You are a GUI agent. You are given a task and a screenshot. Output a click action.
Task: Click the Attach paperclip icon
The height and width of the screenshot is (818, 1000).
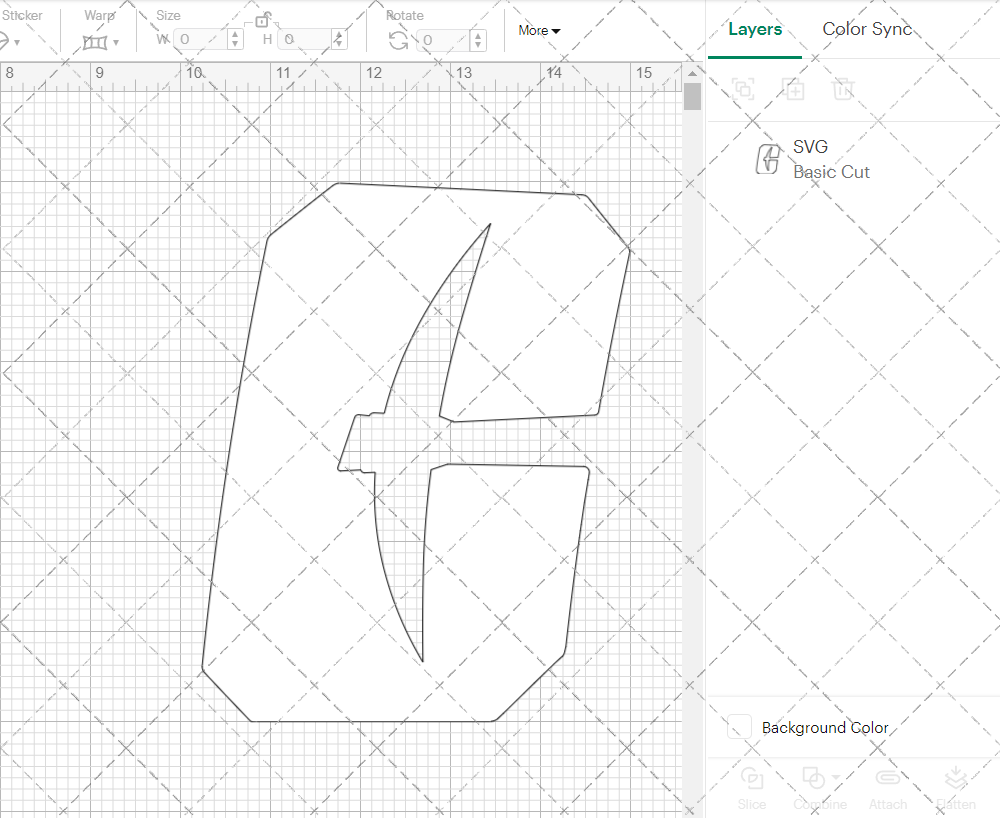[887, 778]
